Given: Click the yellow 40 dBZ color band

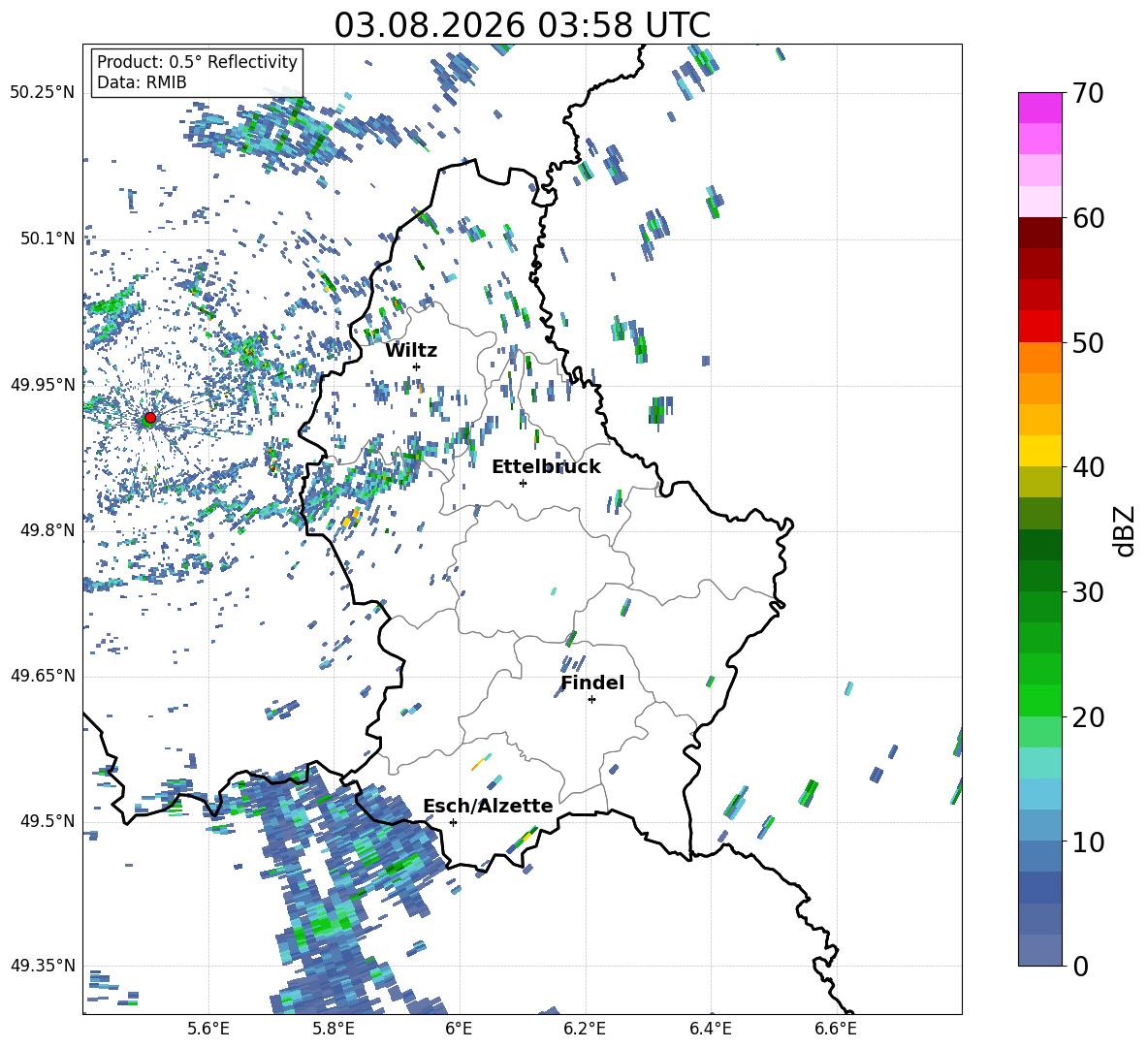Looking at the screenshot, I should (1039, 451).
